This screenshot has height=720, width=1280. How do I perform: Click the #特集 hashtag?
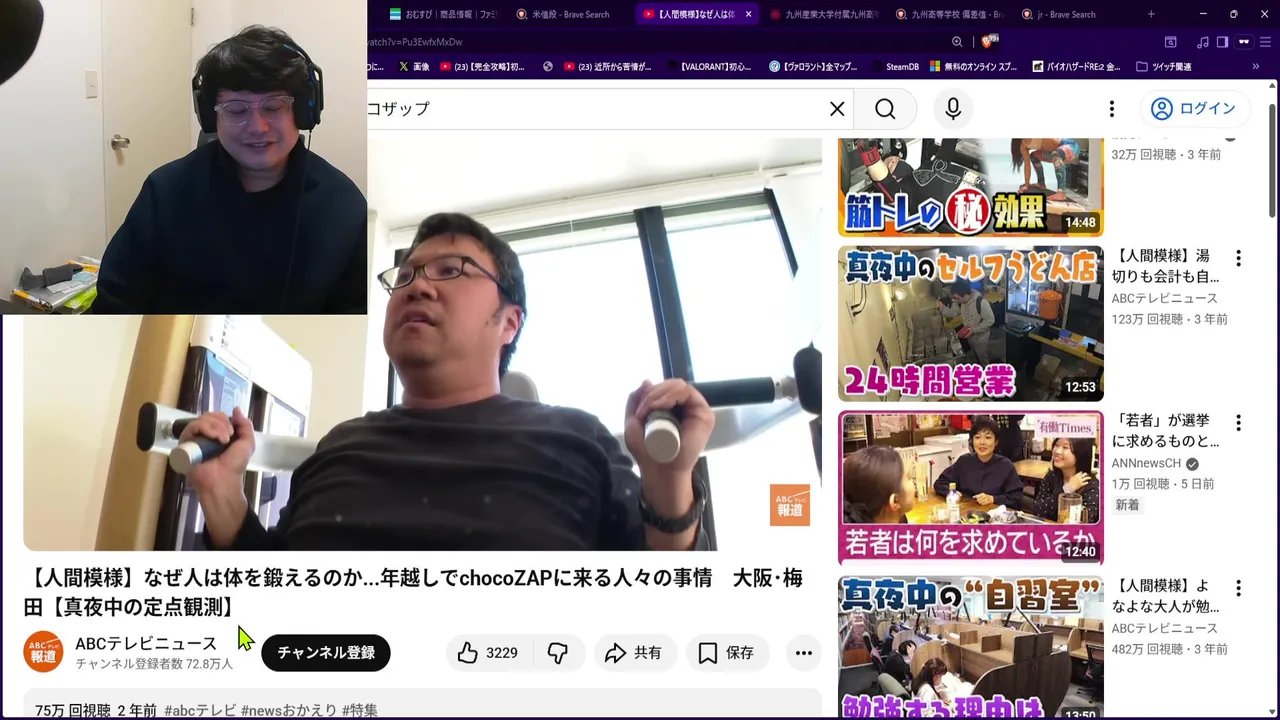[360, 710]
